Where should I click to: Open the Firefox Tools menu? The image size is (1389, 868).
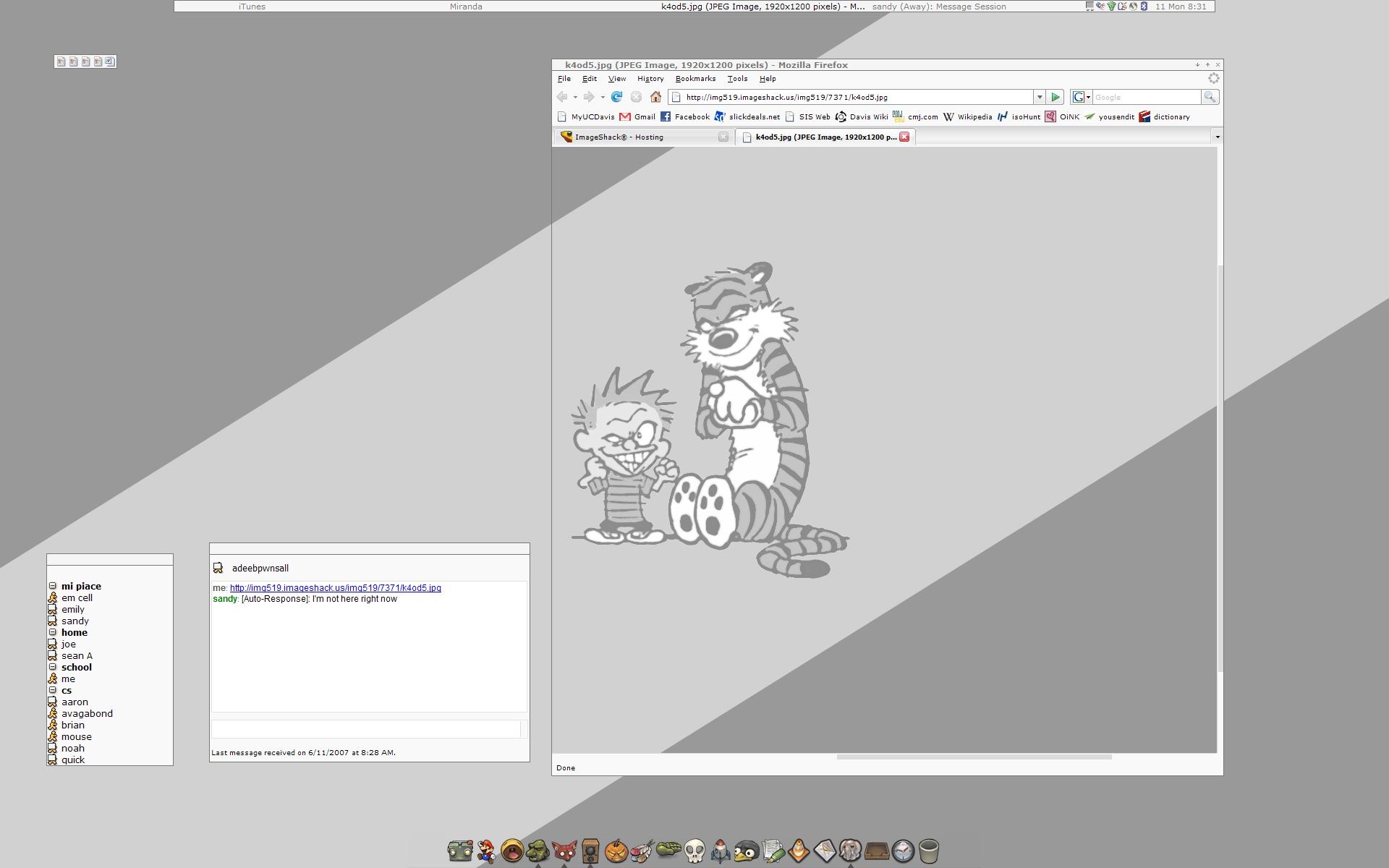coord(737,79)
